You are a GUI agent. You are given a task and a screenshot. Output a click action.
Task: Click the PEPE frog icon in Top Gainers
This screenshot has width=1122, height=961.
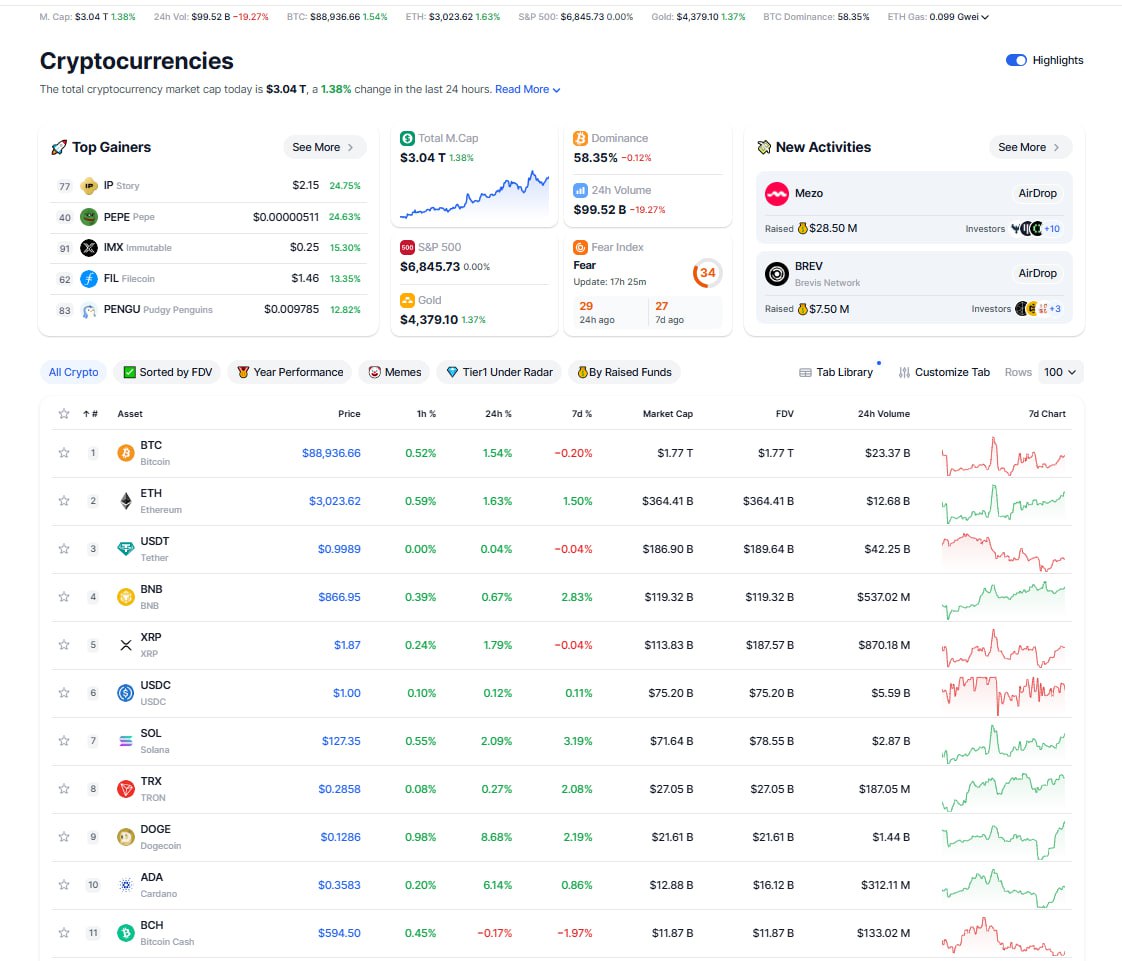click(89, 217)
